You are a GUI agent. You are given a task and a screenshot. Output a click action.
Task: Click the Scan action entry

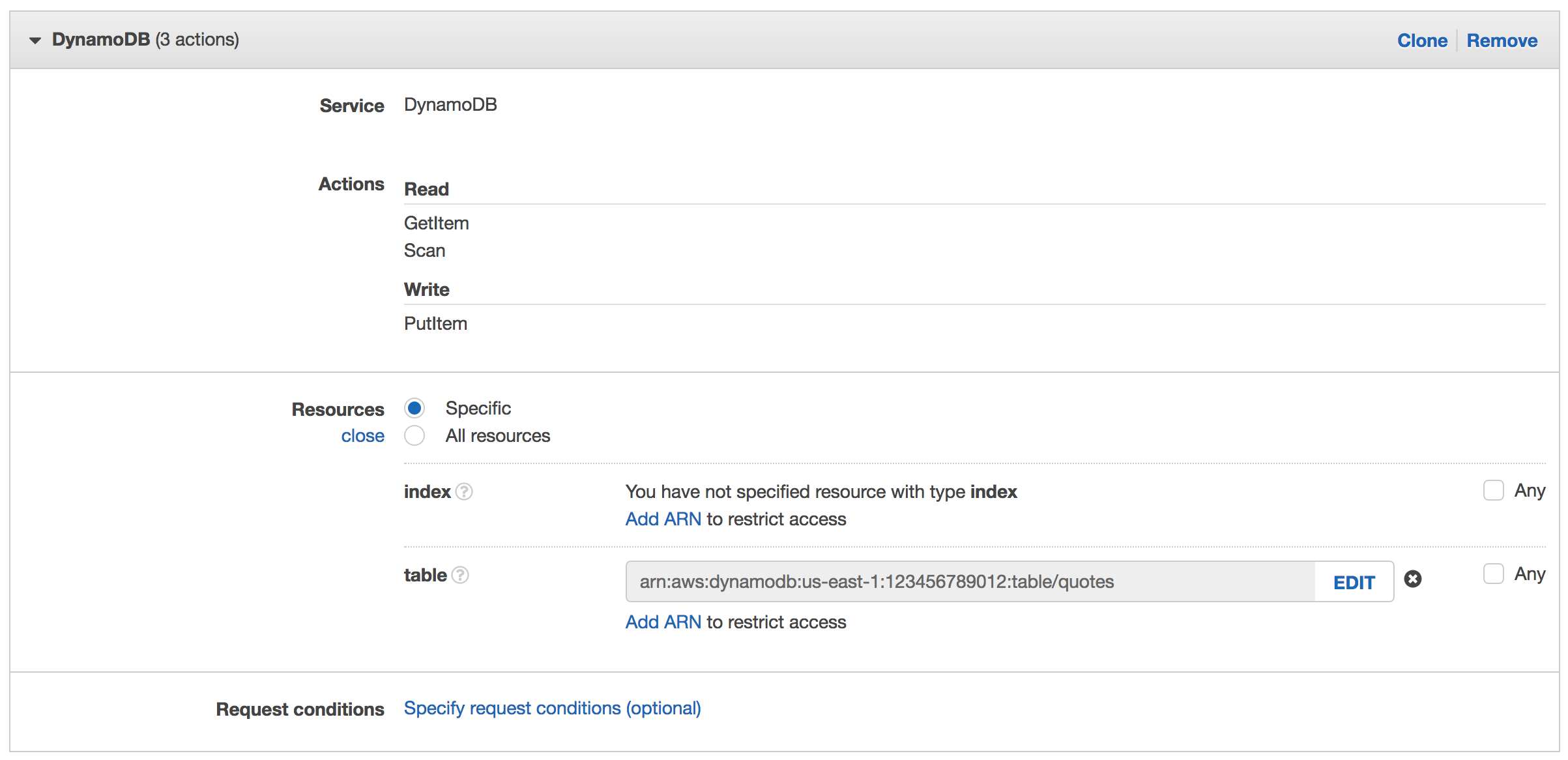pyautogui.click(x=424, y=250)
